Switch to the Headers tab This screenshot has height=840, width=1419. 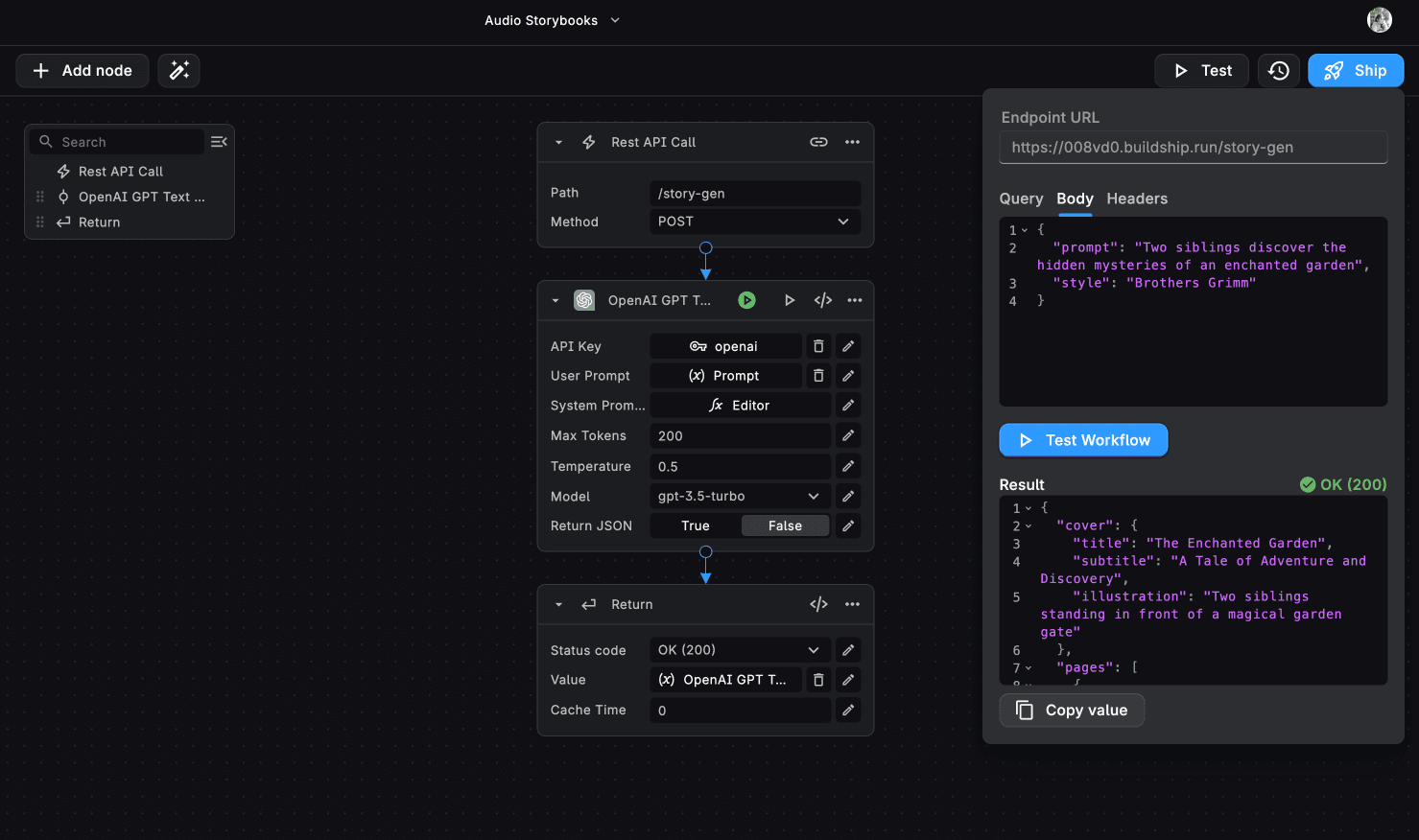(1137, 198)
